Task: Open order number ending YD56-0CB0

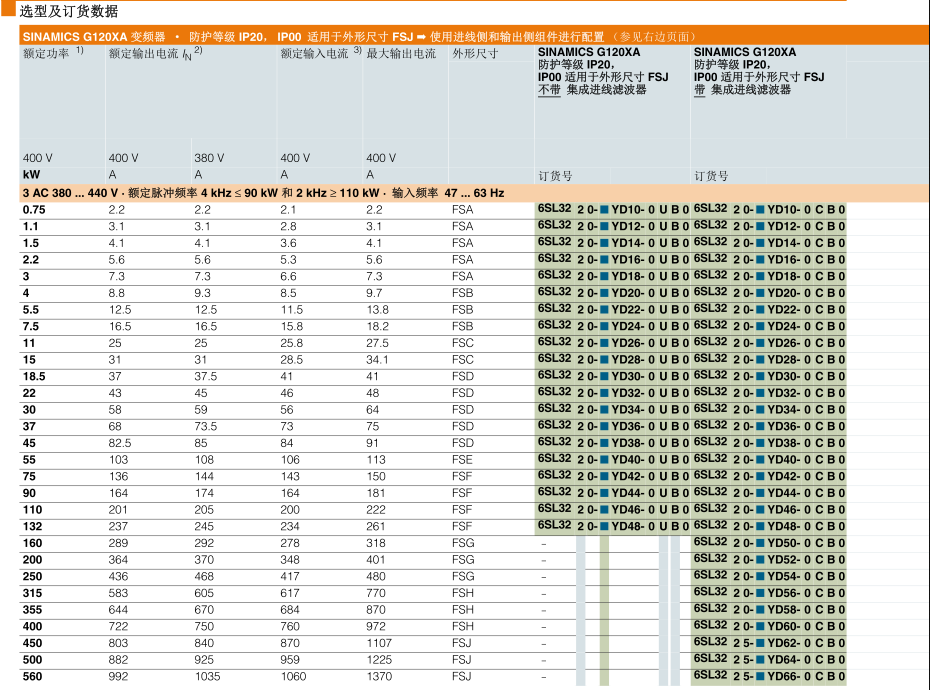Action: [769, 593]
